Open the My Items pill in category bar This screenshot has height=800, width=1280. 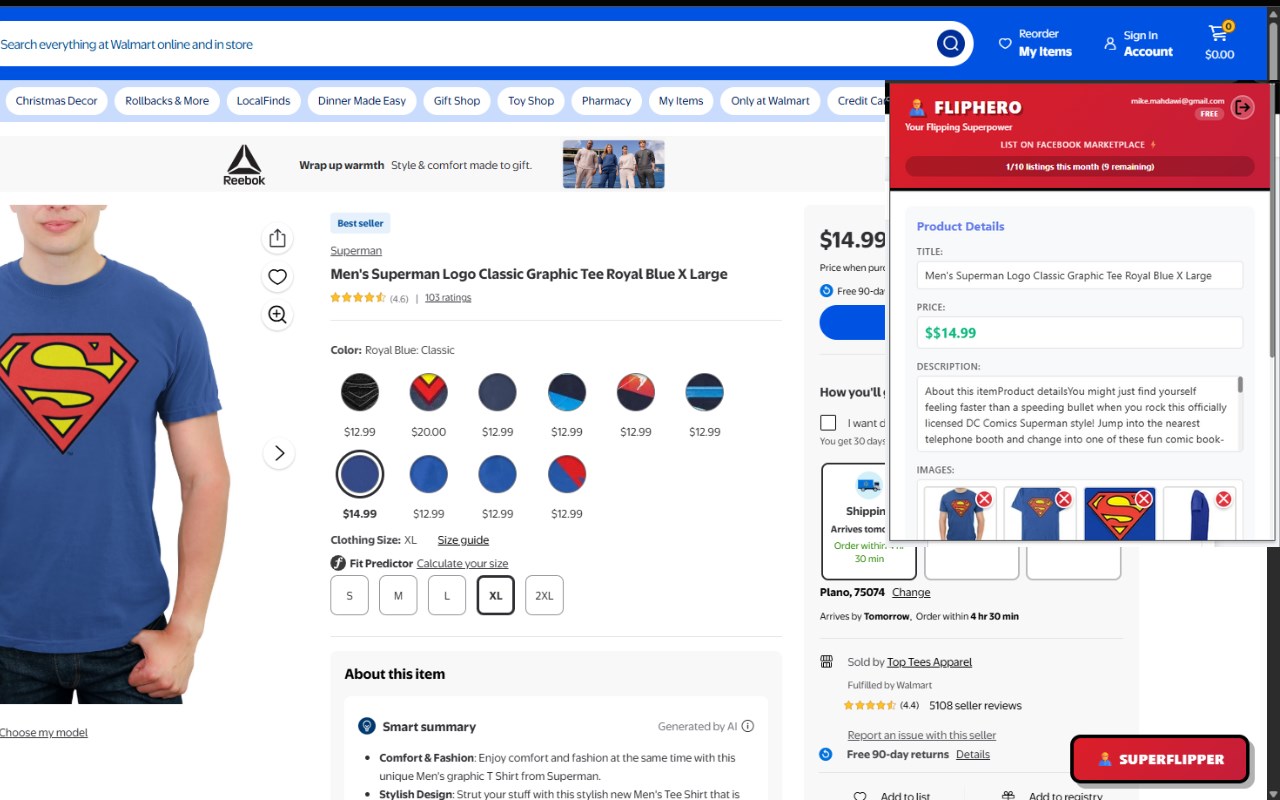[x=681, y=101]
